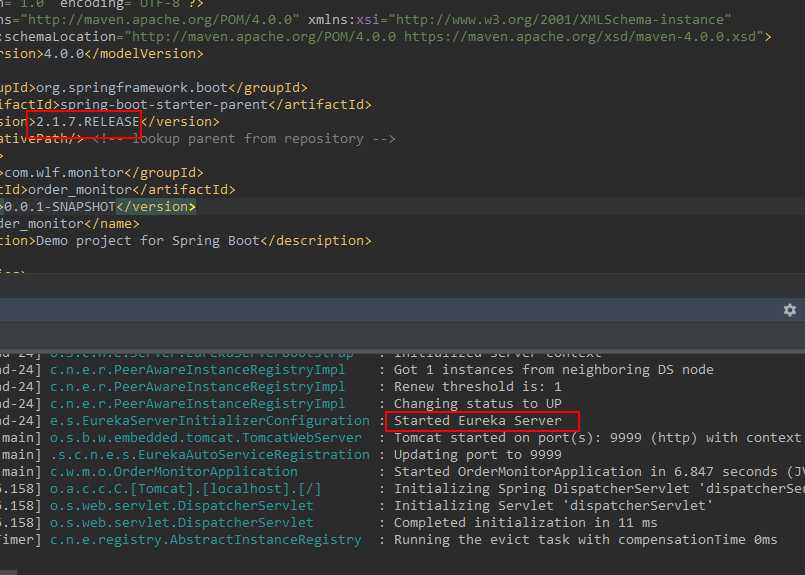
Task: Open the console settings gear icon
Action: tap(790, 310)
